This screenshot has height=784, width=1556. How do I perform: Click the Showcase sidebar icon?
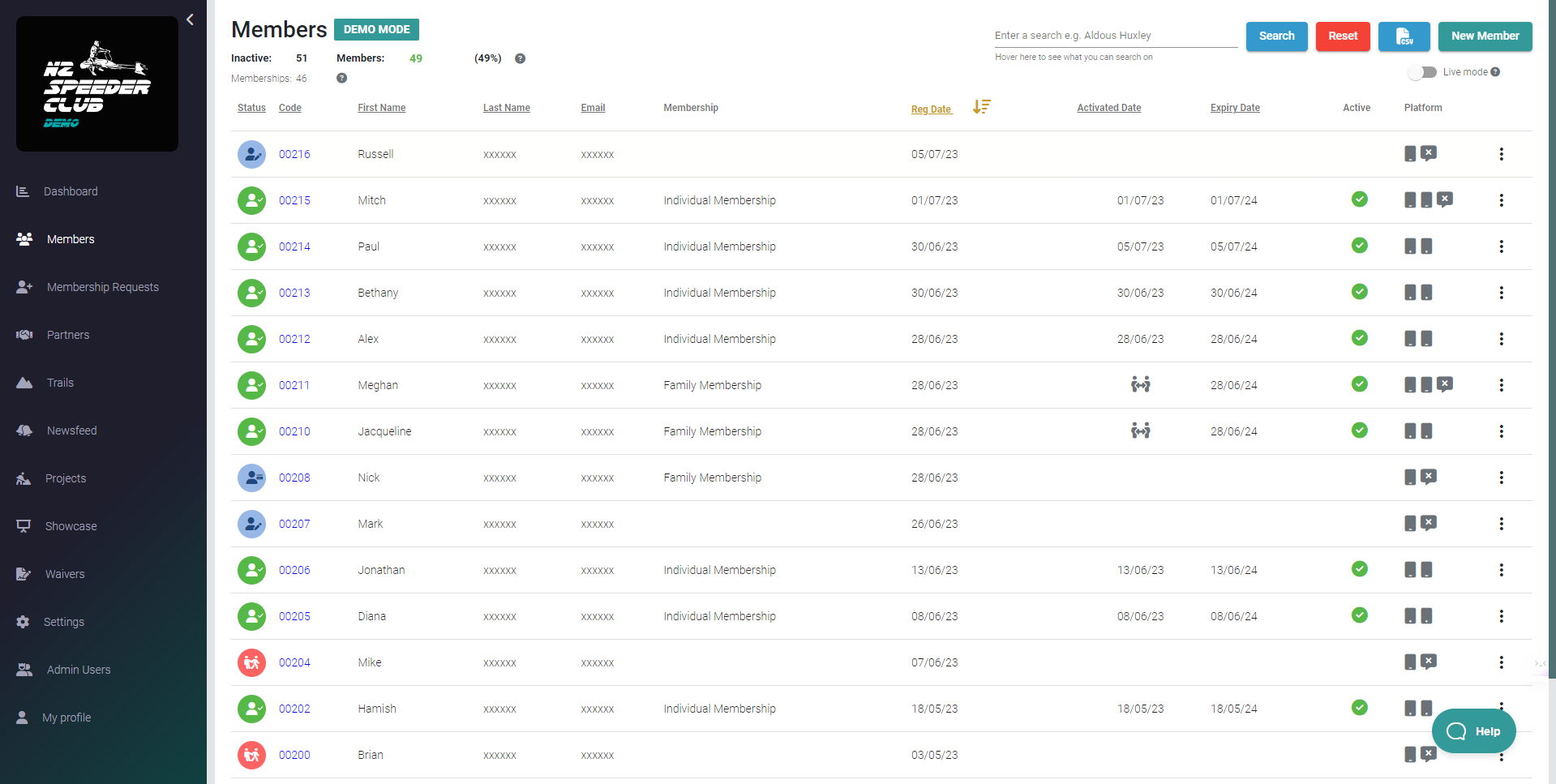(x=24, y=526)
